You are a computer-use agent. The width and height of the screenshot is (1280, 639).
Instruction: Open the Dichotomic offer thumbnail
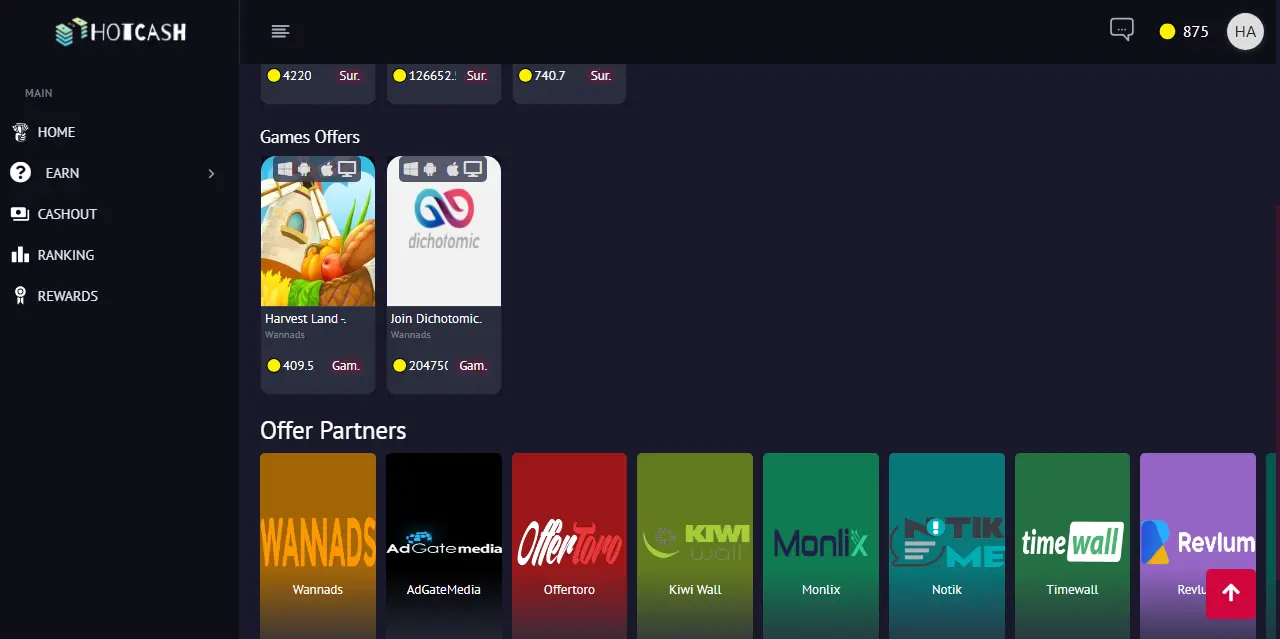444,231
